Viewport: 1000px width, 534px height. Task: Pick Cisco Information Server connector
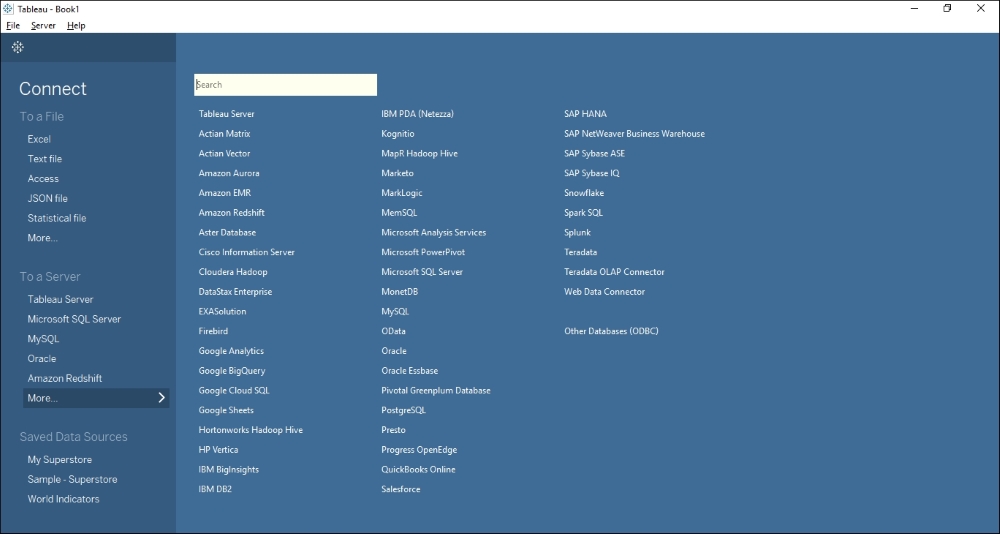coord(247,252)
